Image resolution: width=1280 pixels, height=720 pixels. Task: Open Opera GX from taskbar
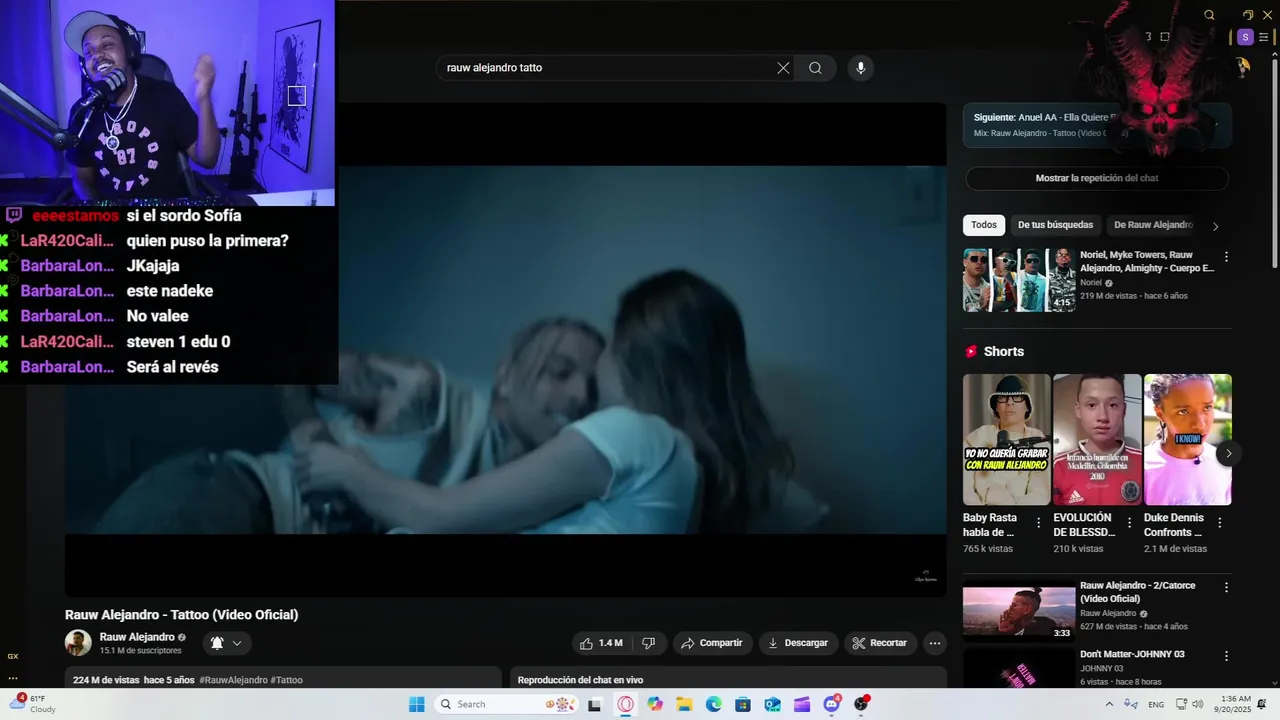coord(626,704)
